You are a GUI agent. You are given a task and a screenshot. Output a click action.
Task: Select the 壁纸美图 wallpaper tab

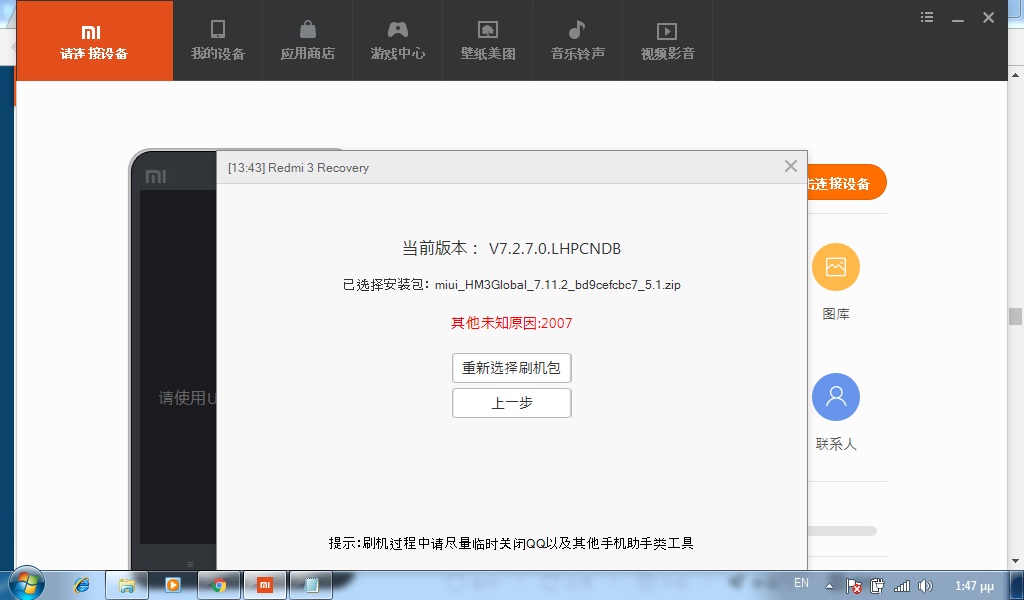[488, 41]
